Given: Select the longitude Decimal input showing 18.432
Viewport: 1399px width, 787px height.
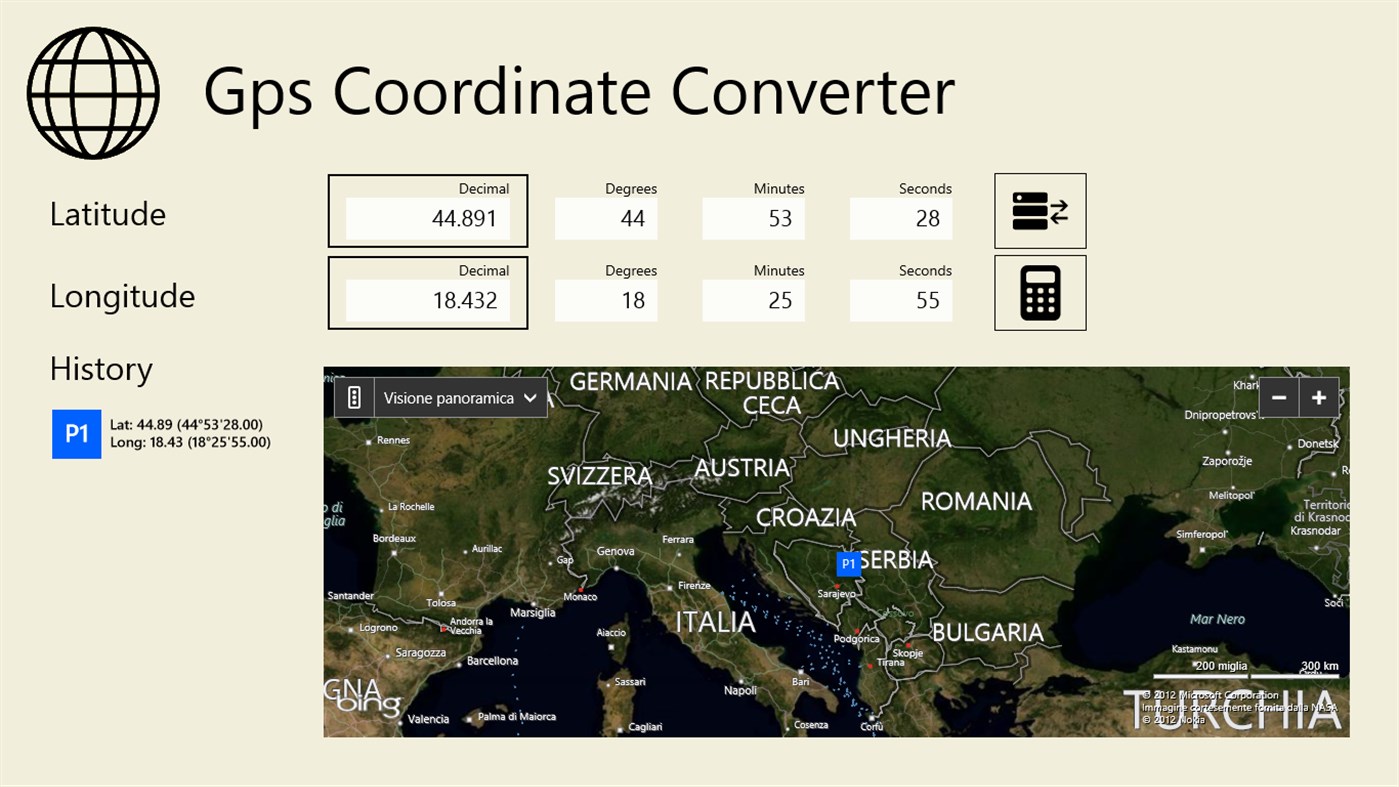Looking at the screenshot, I should 427,300.
